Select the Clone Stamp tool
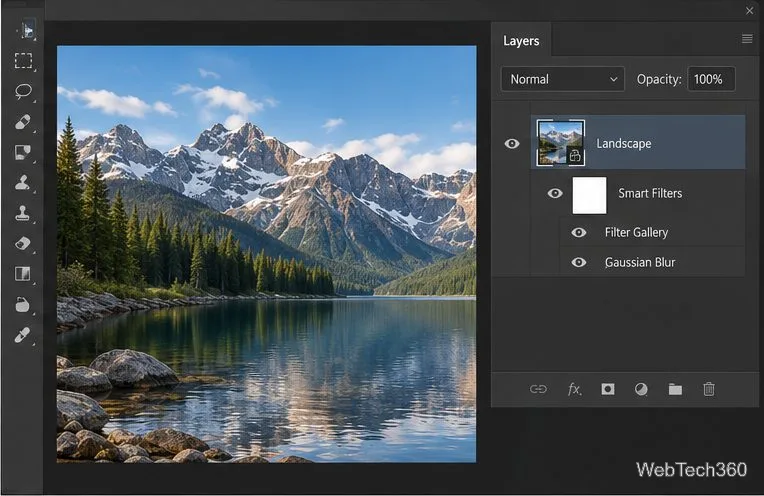Image resolution: width=764 pixels, height=496 pixels. [22, 182]
